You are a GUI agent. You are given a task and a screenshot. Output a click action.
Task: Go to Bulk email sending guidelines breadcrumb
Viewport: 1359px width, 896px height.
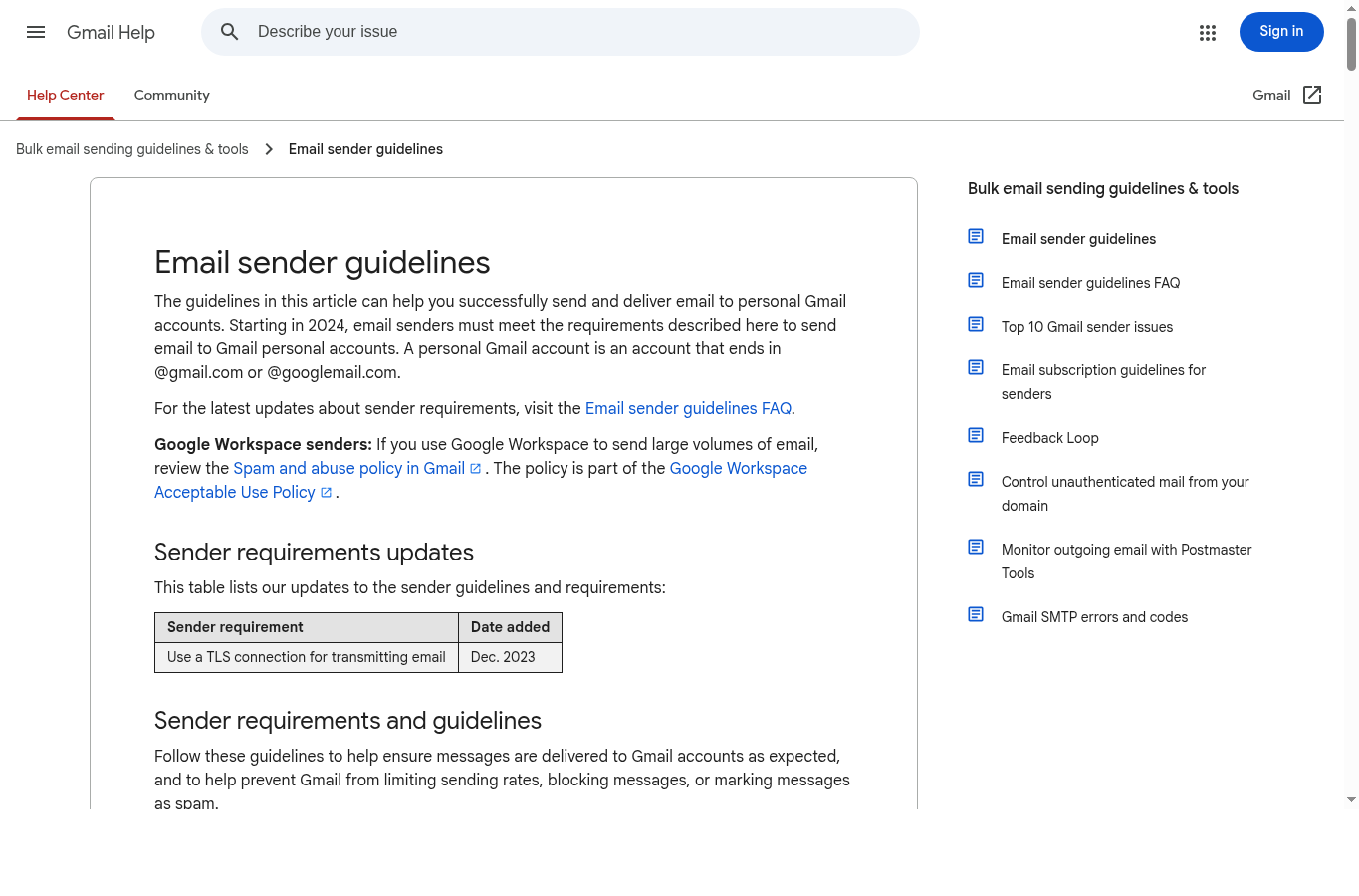132,149
